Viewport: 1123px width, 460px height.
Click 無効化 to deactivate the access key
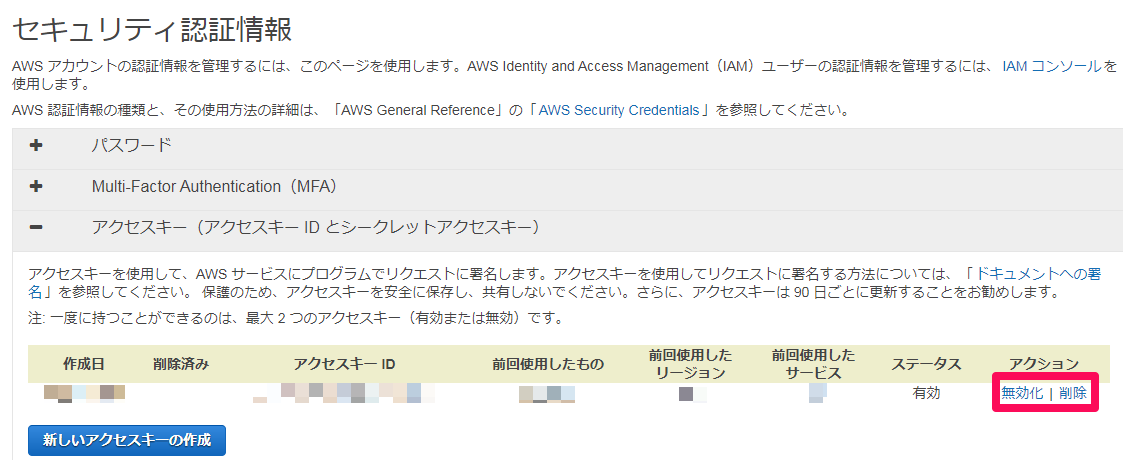click(x=1021, y=393)
